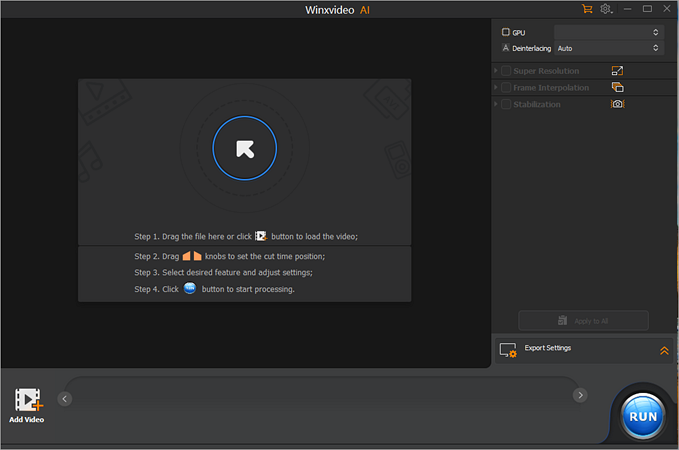This screenshot has height=450, width=679.
Task: Enable the Super Resolution checkbox
Action: pos(506,71)
